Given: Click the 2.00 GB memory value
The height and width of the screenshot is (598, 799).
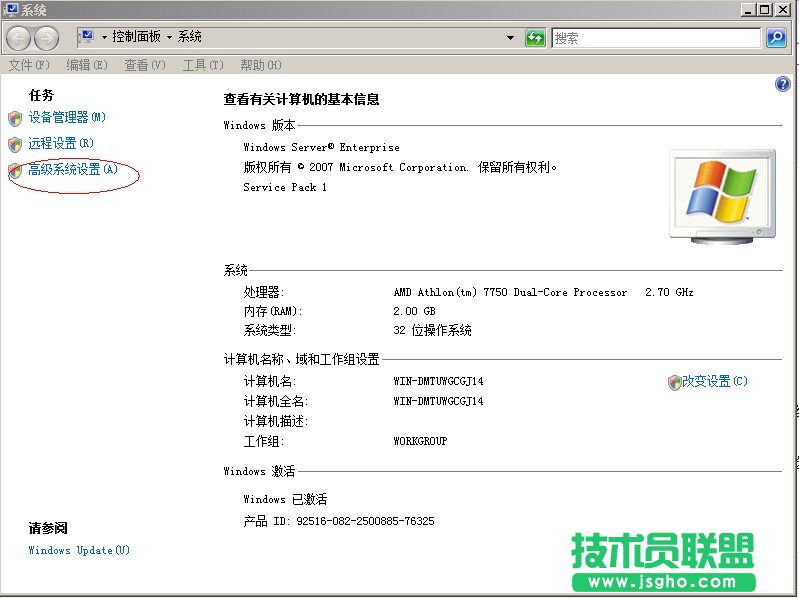Looking at the screenshot, I should (414, 311).
